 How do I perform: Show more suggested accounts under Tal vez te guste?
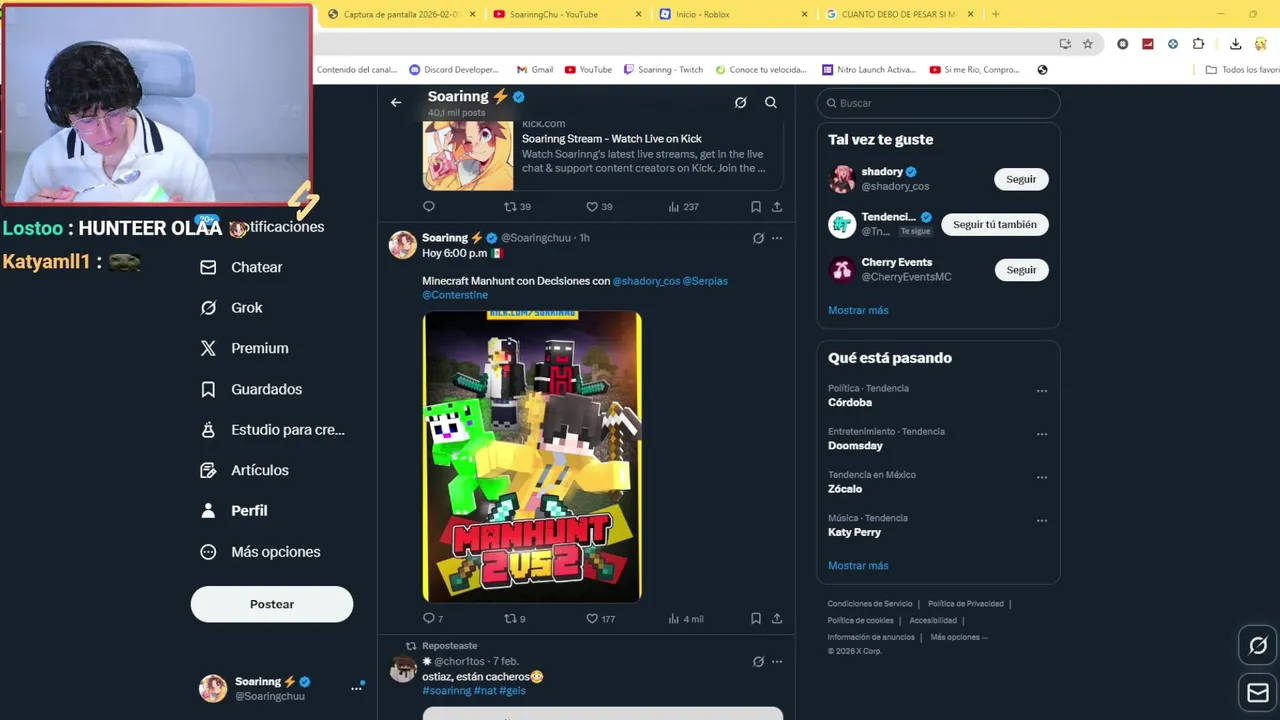pos(858,310)
